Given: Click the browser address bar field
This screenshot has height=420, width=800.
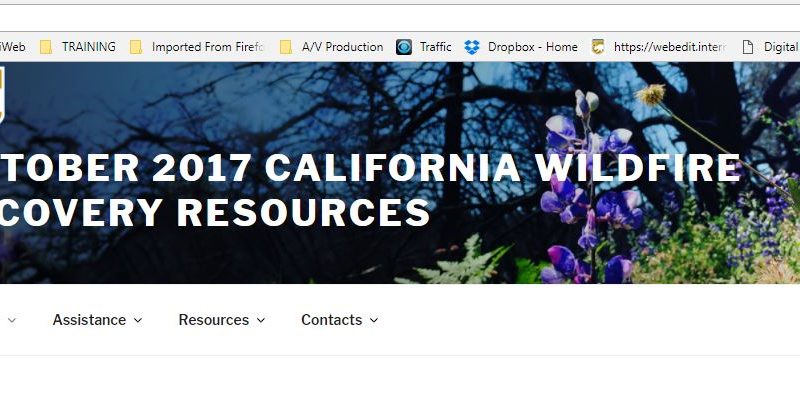Looking at the screenshot, I should pos(400,19).
